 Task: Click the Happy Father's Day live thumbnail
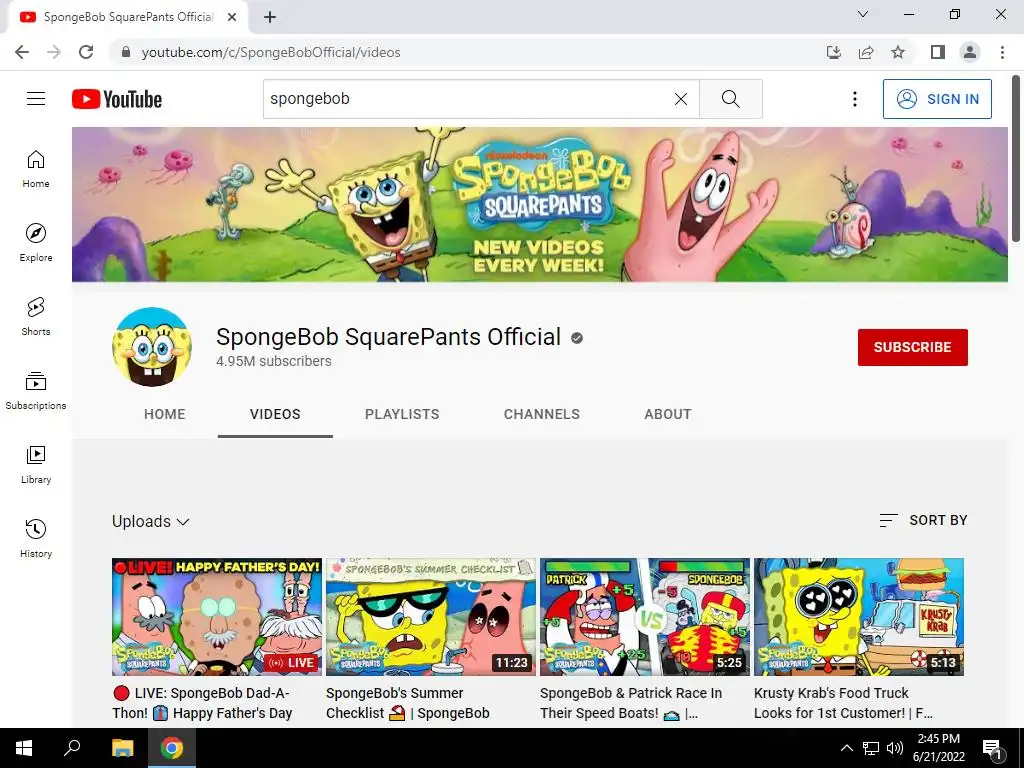pos(217,616)
